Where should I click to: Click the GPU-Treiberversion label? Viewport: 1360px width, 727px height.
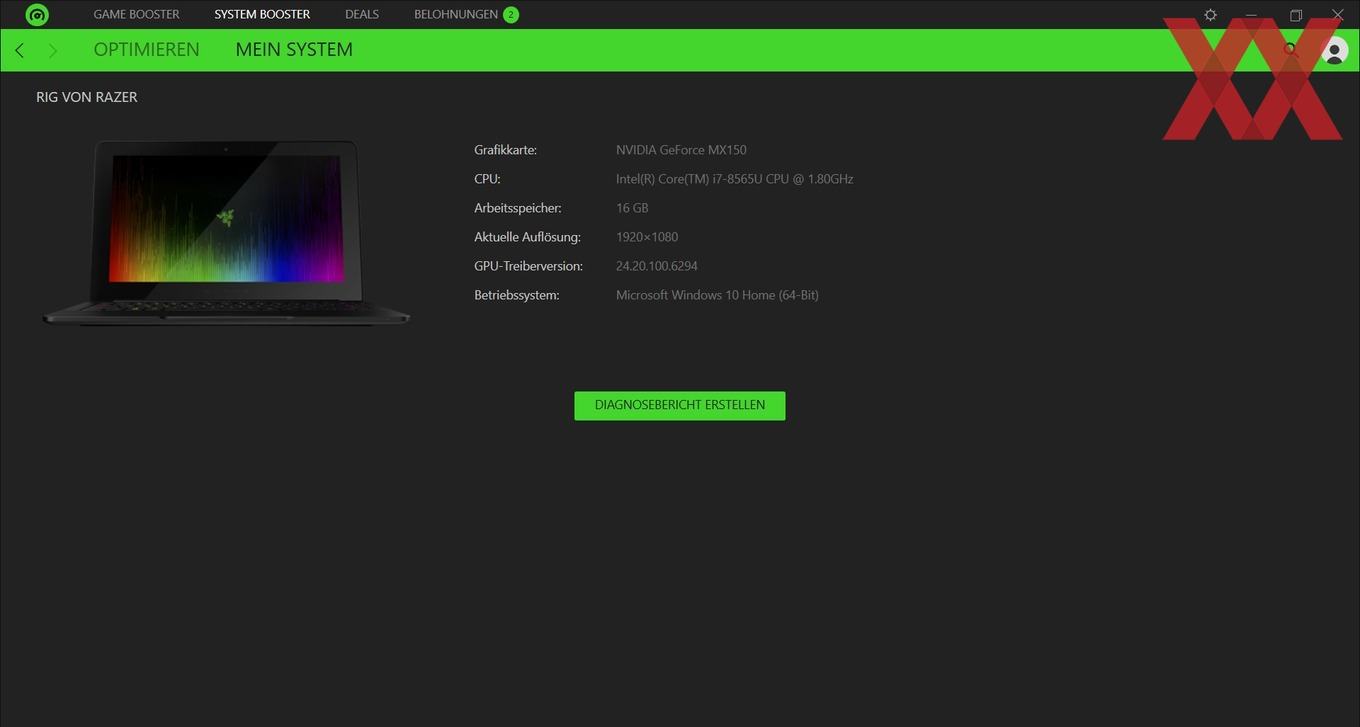528,266
